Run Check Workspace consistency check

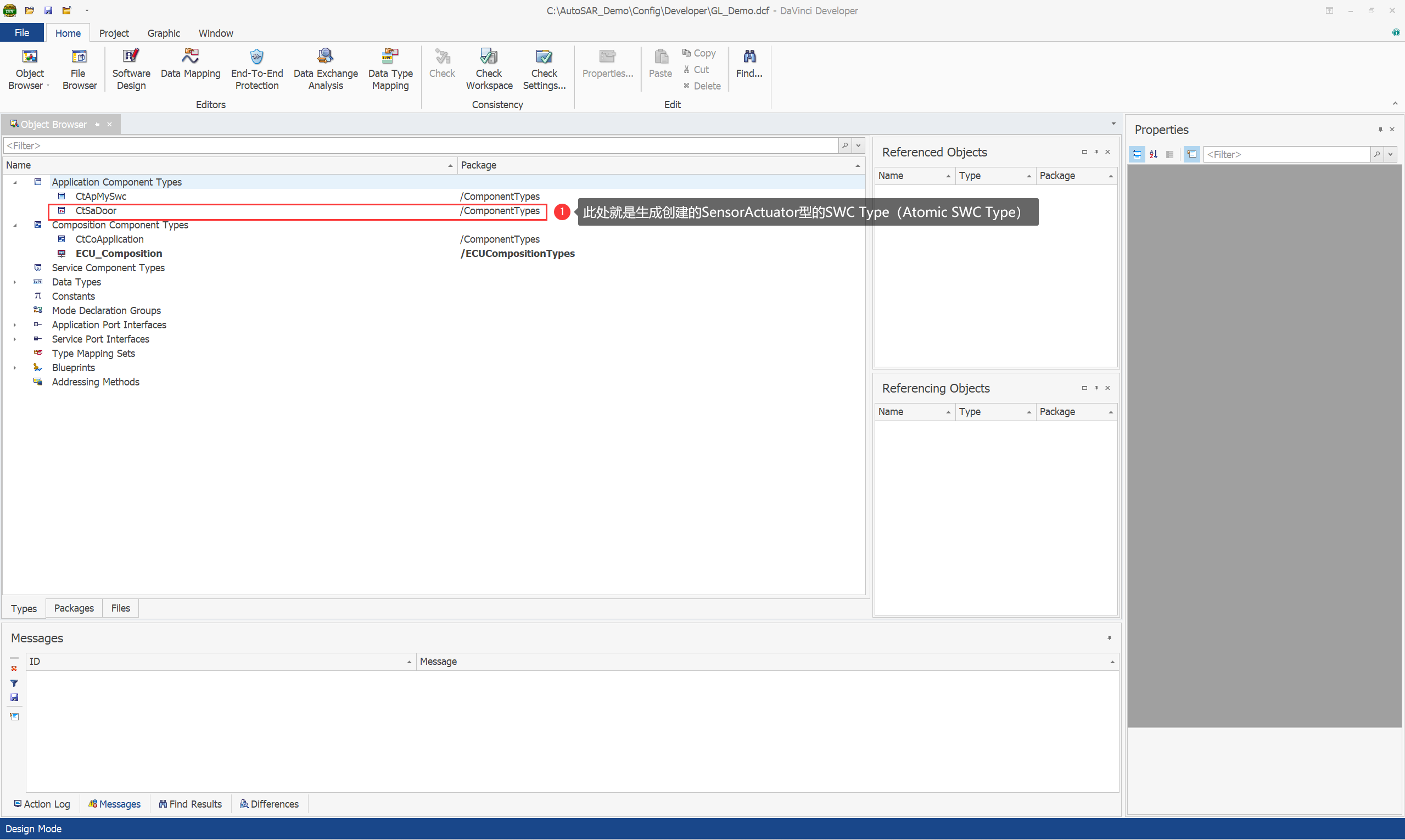coord(489,69)
